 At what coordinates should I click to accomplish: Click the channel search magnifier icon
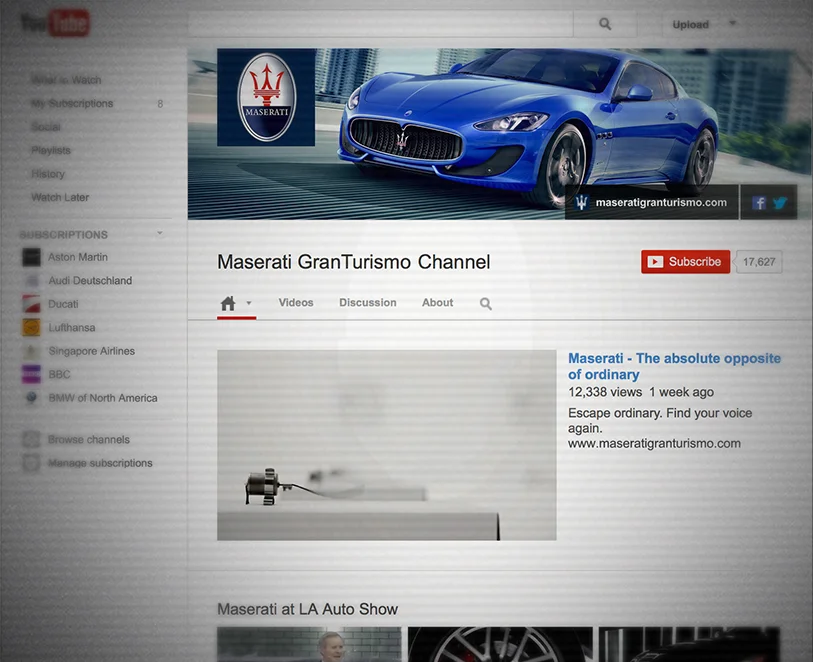point(485,303)
